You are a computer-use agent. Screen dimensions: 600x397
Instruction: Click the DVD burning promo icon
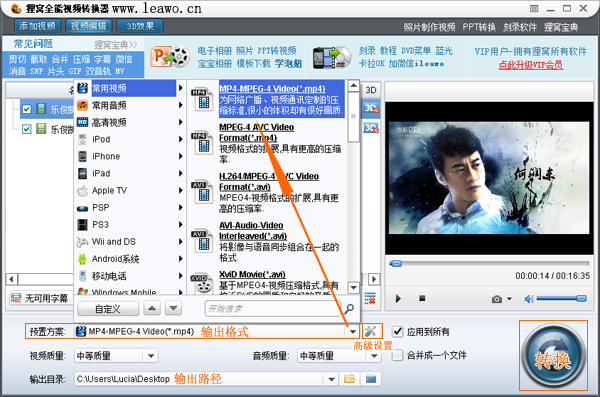(x=332, y=57)
